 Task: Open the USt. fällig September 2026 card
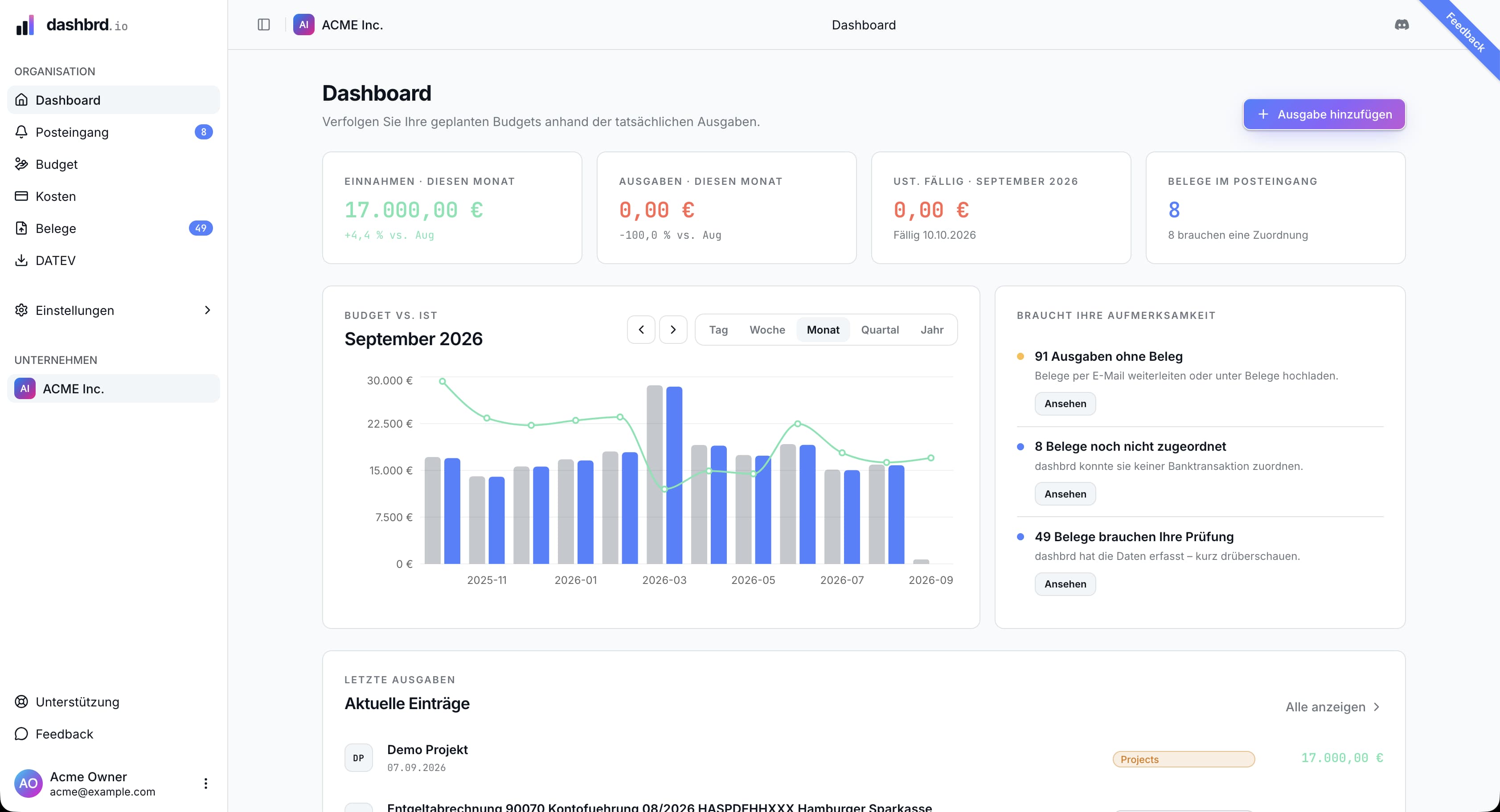pos(1000,208)
